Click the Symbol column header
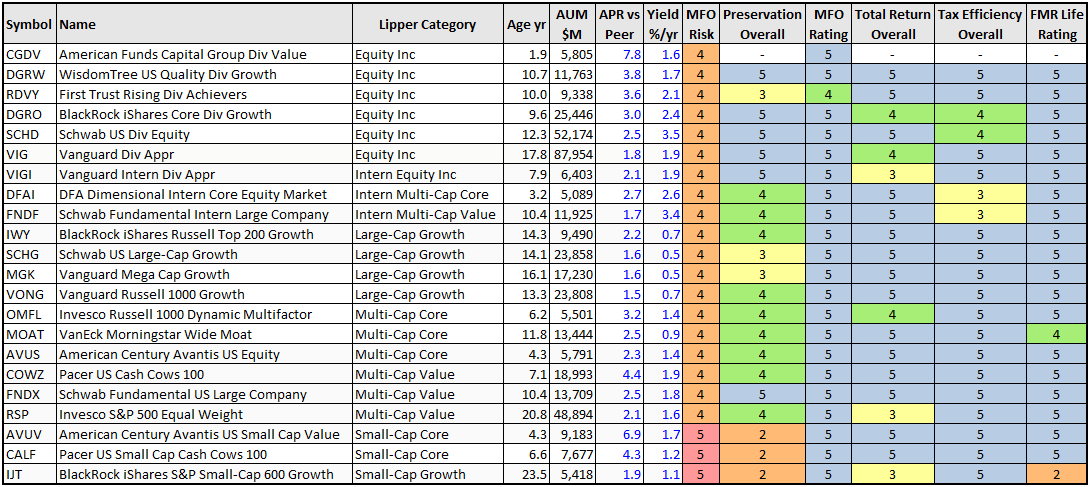This screenshot has height=487, width=1091. 28,24
